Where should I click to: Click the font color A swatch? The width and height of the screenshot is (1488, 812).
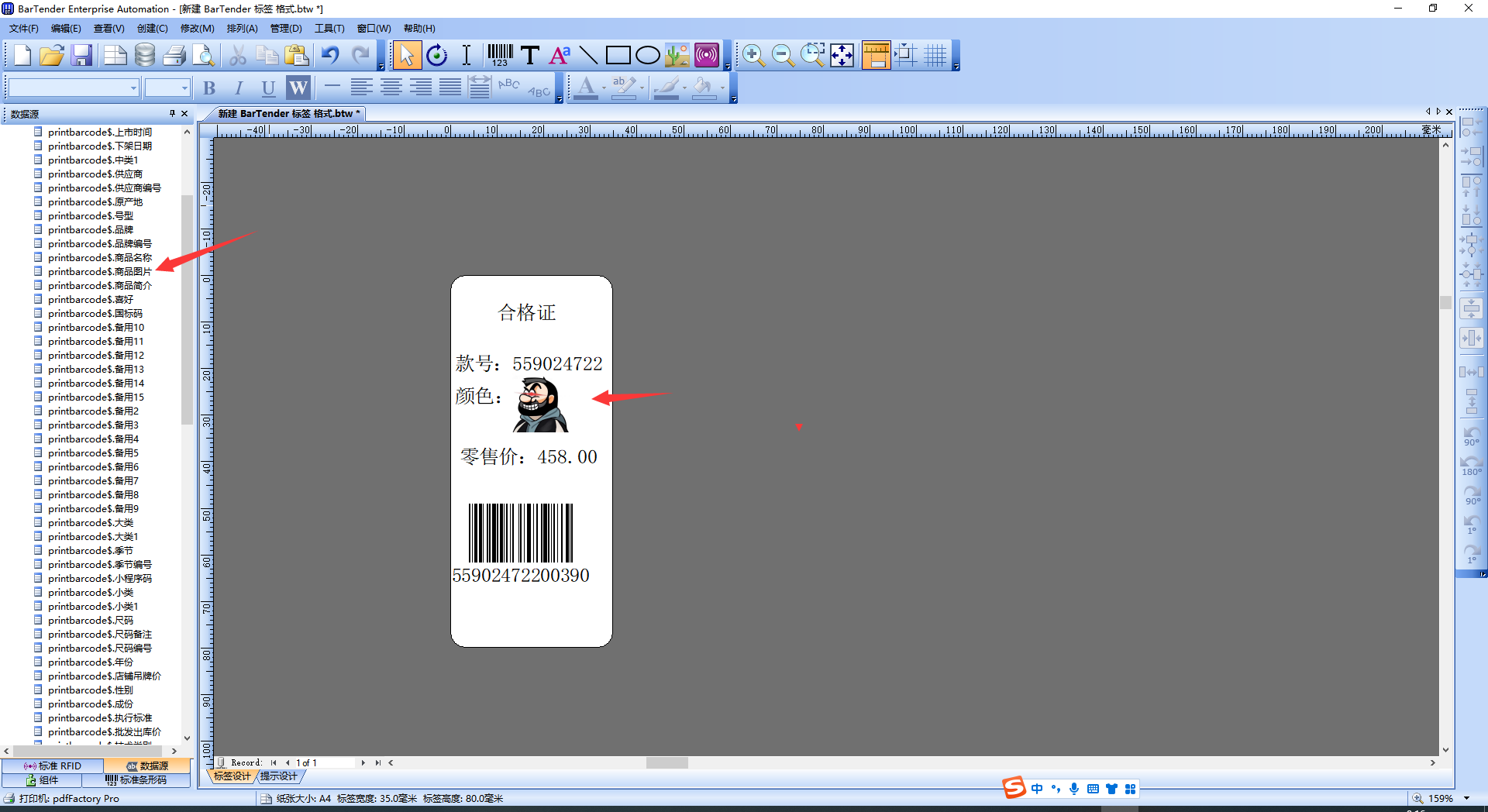click(x=586, y=88)
